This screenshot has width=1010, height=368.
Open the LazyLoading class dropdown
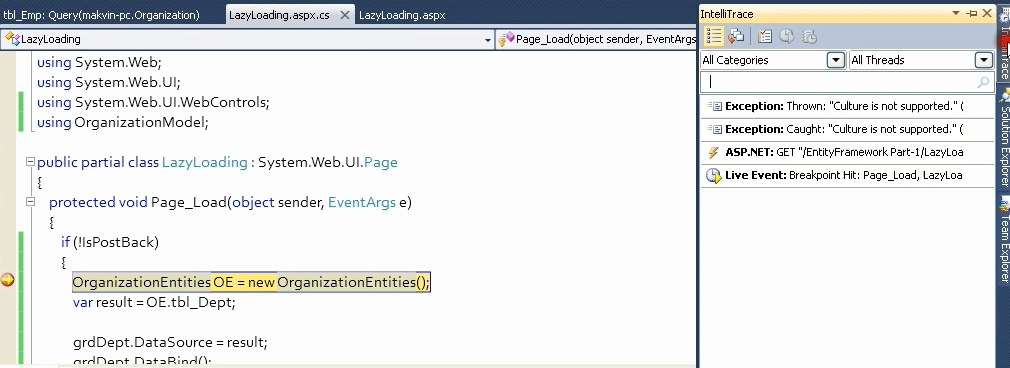488,40
